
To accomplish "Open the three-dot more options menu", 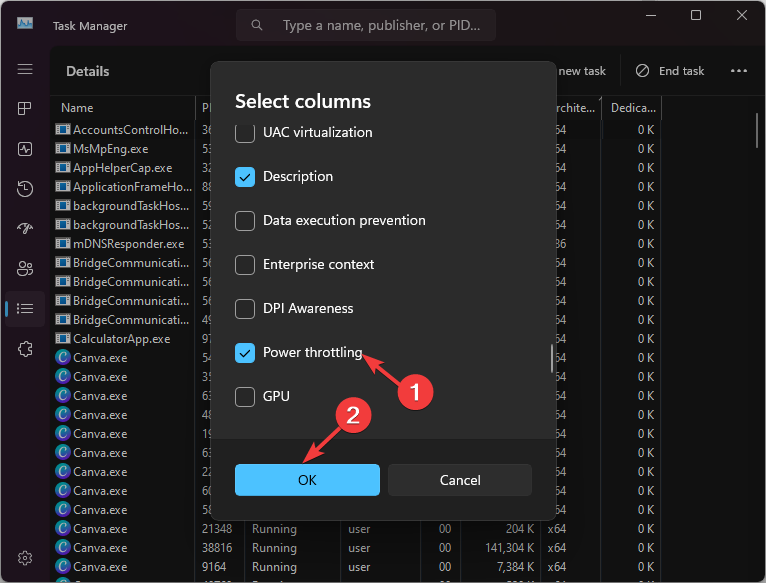I will tap(739, 71).
